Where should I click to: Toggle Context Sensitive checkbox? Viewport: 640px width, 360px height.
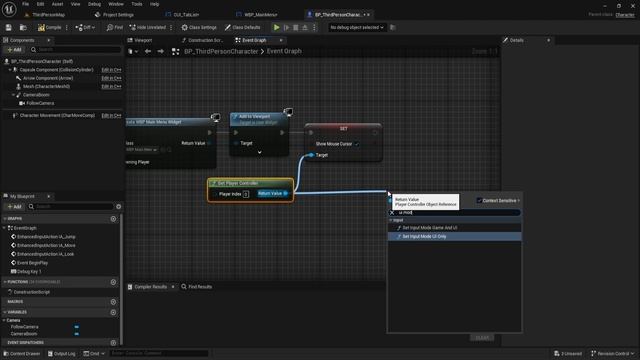[479, 200]
